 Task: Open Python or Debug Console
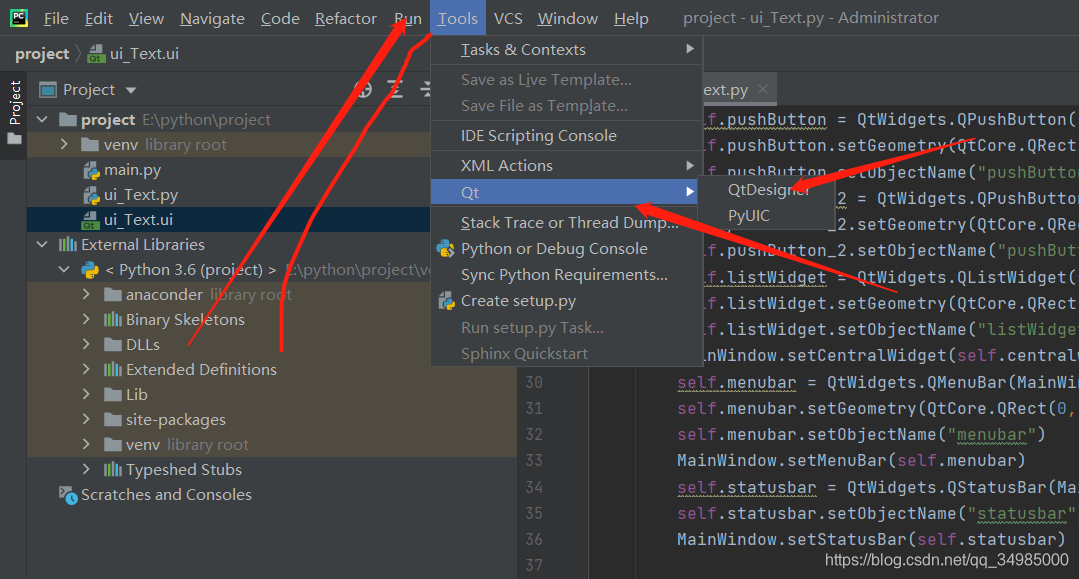click(x=566, y=249)
